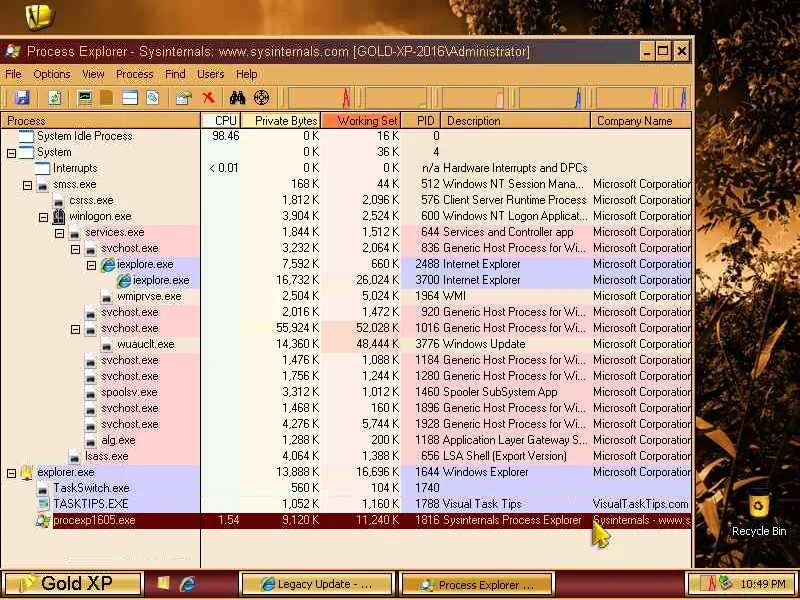Sort by the Description column header
The width and height of the screenshot is (800, 600).
click(515, 121)
